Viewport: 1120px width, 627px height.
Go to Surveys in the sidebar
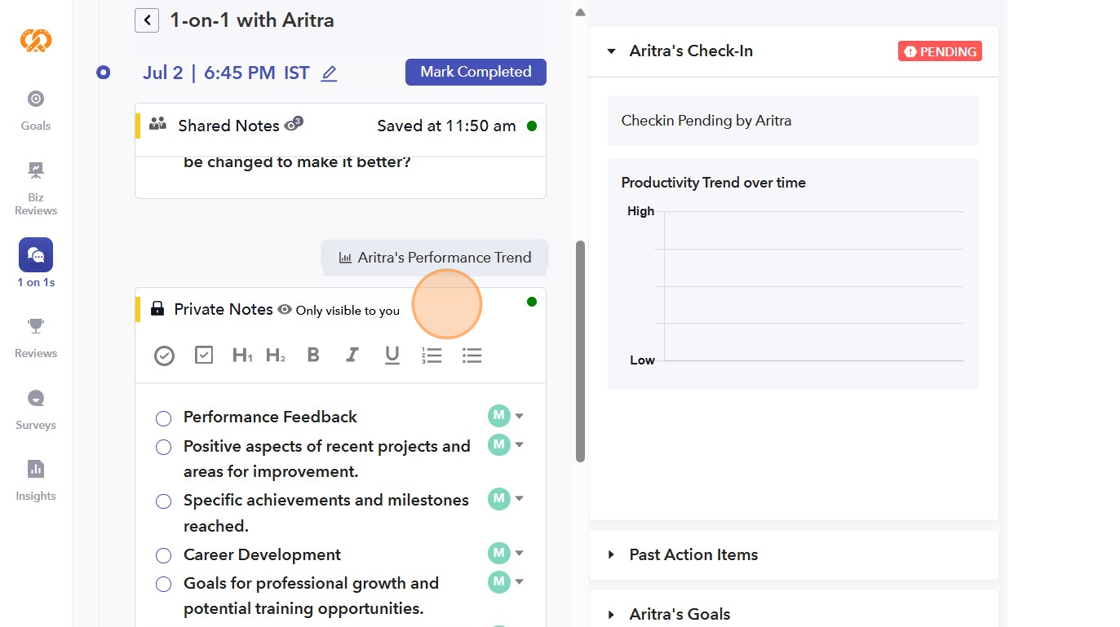(x=36, y=408)
